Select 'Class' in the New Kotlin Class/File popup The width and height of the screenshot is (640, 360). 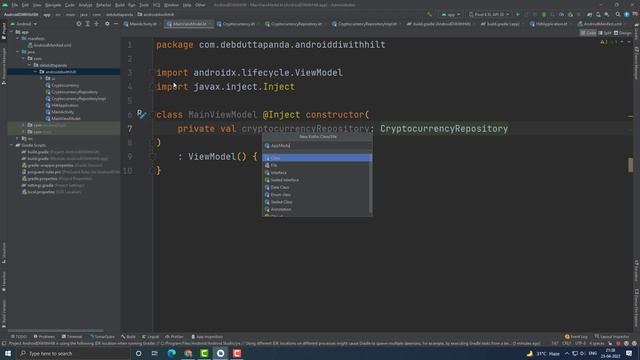point(317,158)
